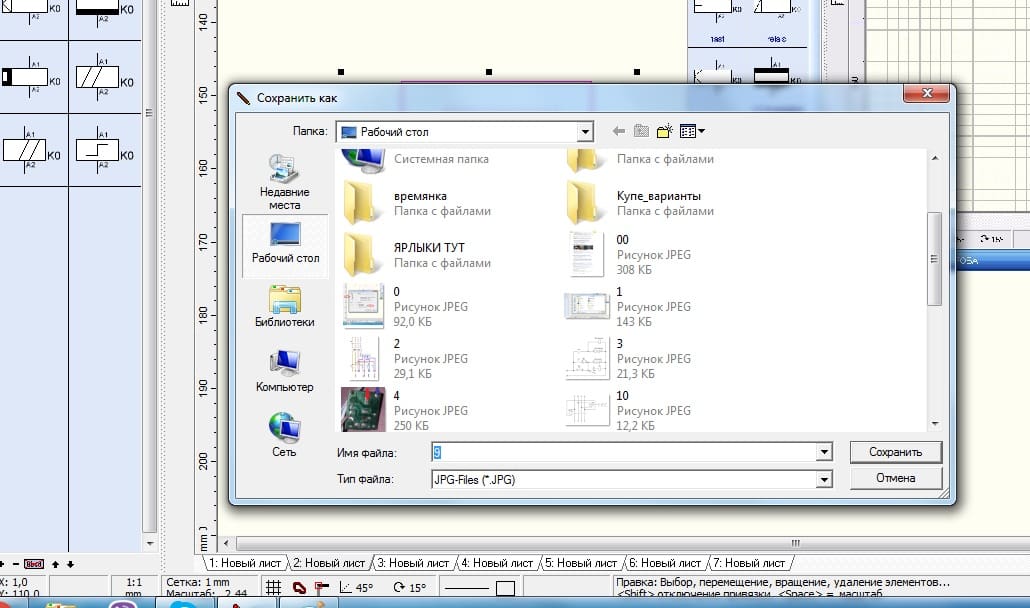Click the Отмена button
1030x608 pixels.
[895, 478]
